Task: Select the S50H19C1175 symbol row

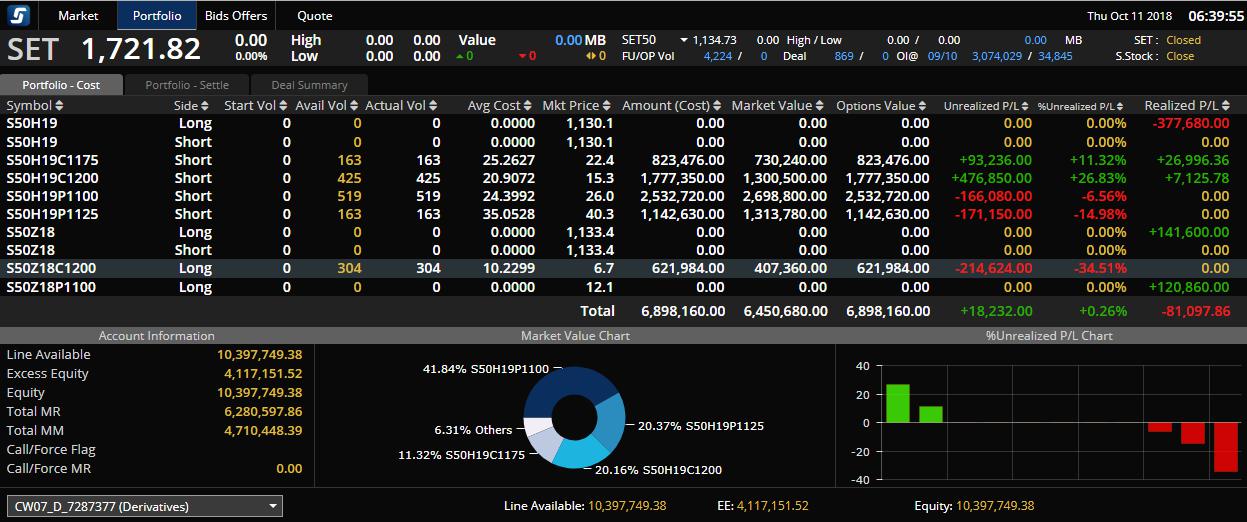Action: pyautogui.click(x=623, y=160)
